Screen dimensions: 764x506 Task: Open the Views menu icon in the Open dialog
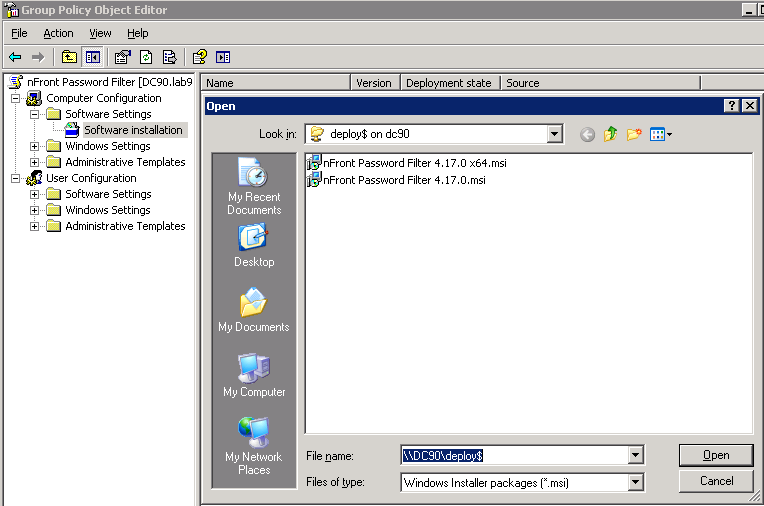pyautogui.click(x=661, y=134)
